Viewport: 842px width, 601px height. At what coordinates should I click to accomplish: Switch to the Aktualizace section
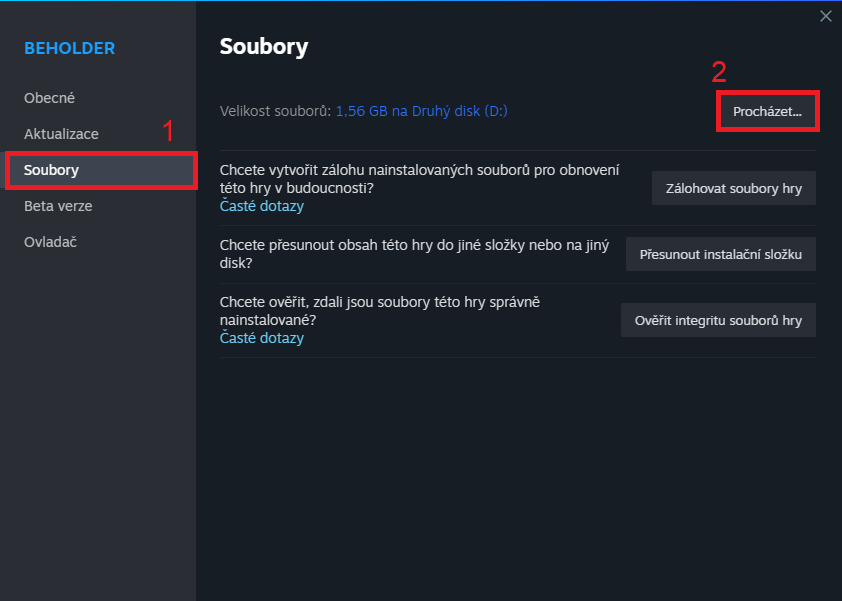61,134
